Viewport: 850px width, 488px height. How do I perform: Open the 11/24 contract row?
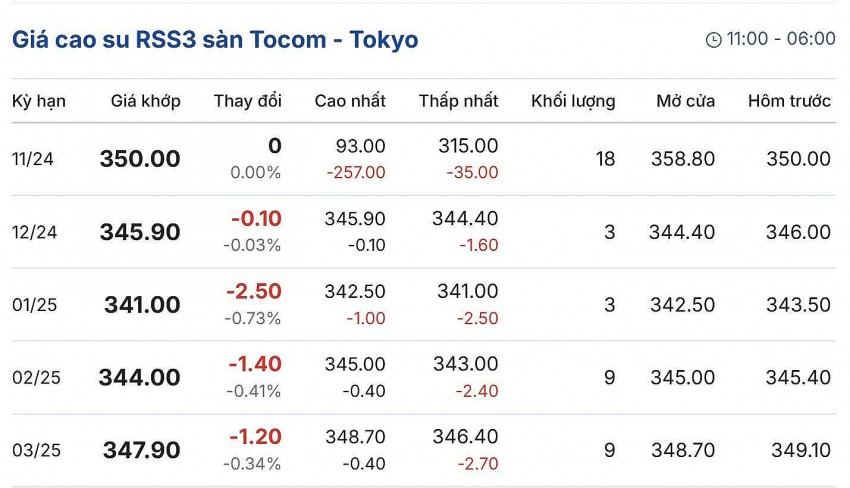click(34, 159)
